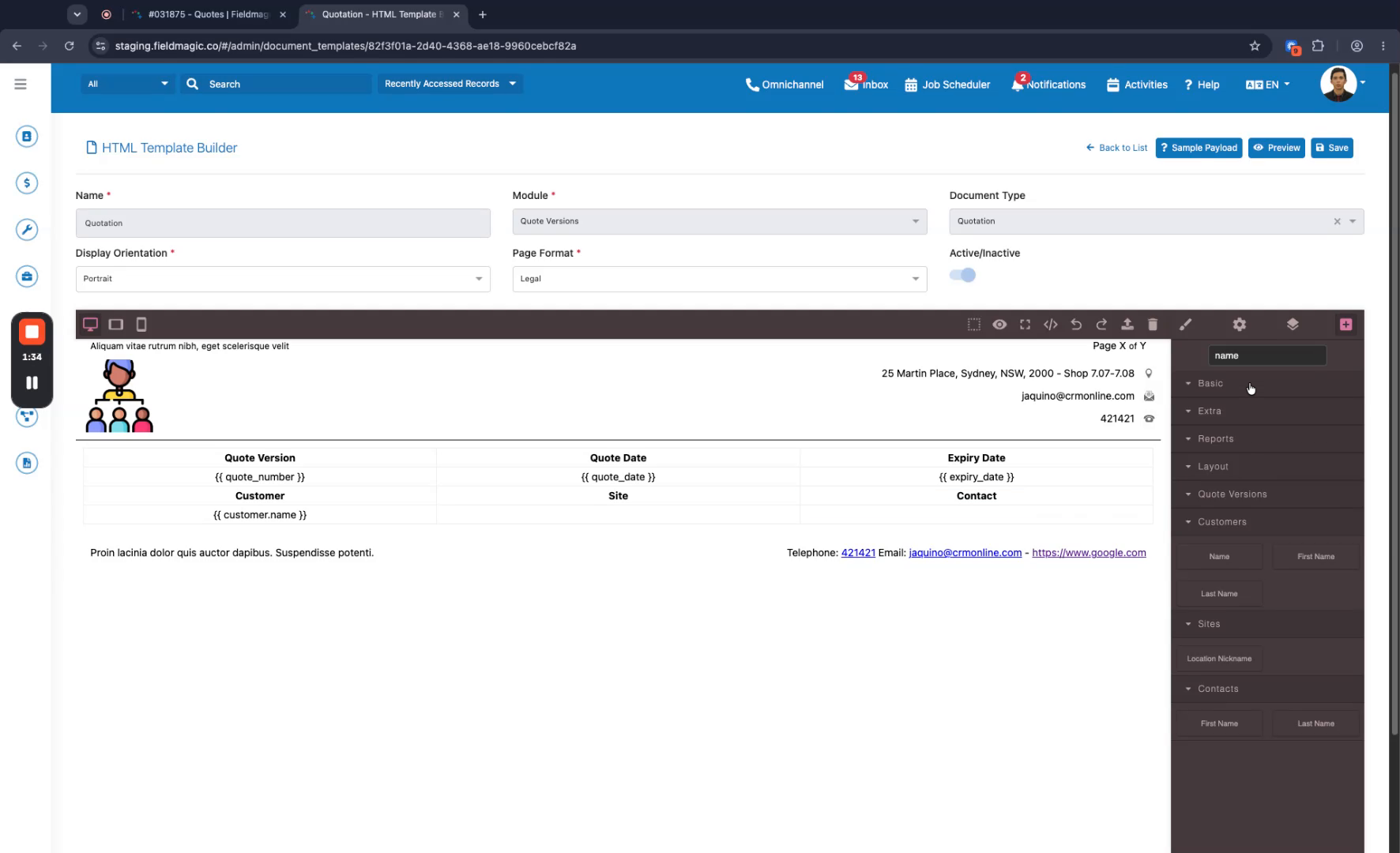
Task: Collapse the Contacts category
Action: tap(1267, 689)
